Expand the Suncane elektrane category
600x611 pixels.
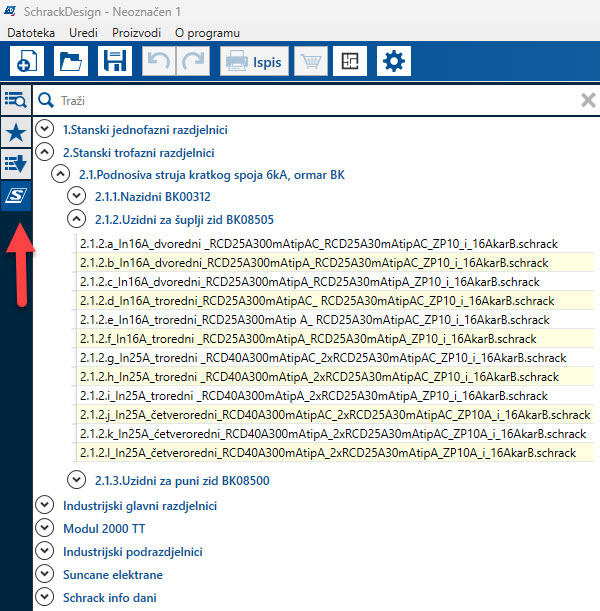(x=45, y=574)
